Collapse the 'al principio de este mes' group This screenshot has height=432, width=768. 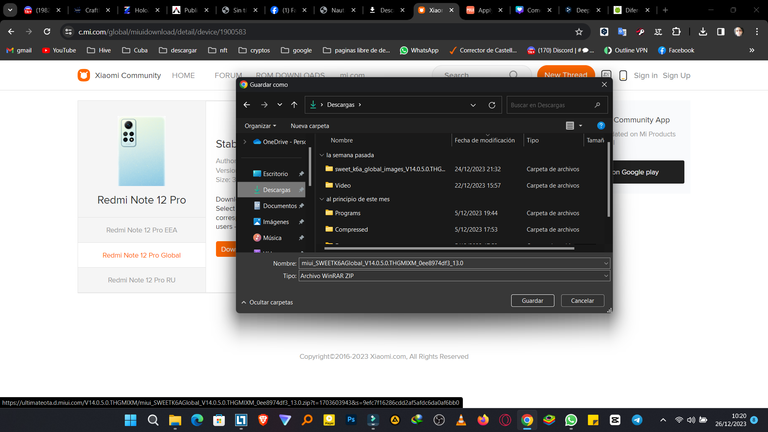322,199
